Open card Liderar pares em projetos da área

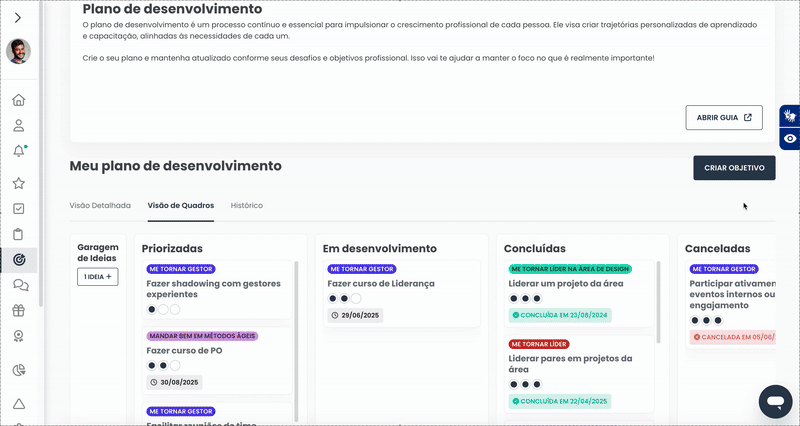[581, 374]
